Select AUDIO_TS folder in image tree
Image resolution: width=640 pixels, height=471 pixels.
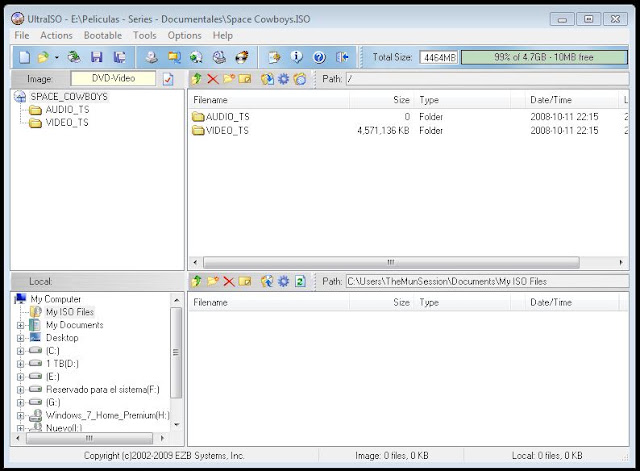tap(67, 110)
